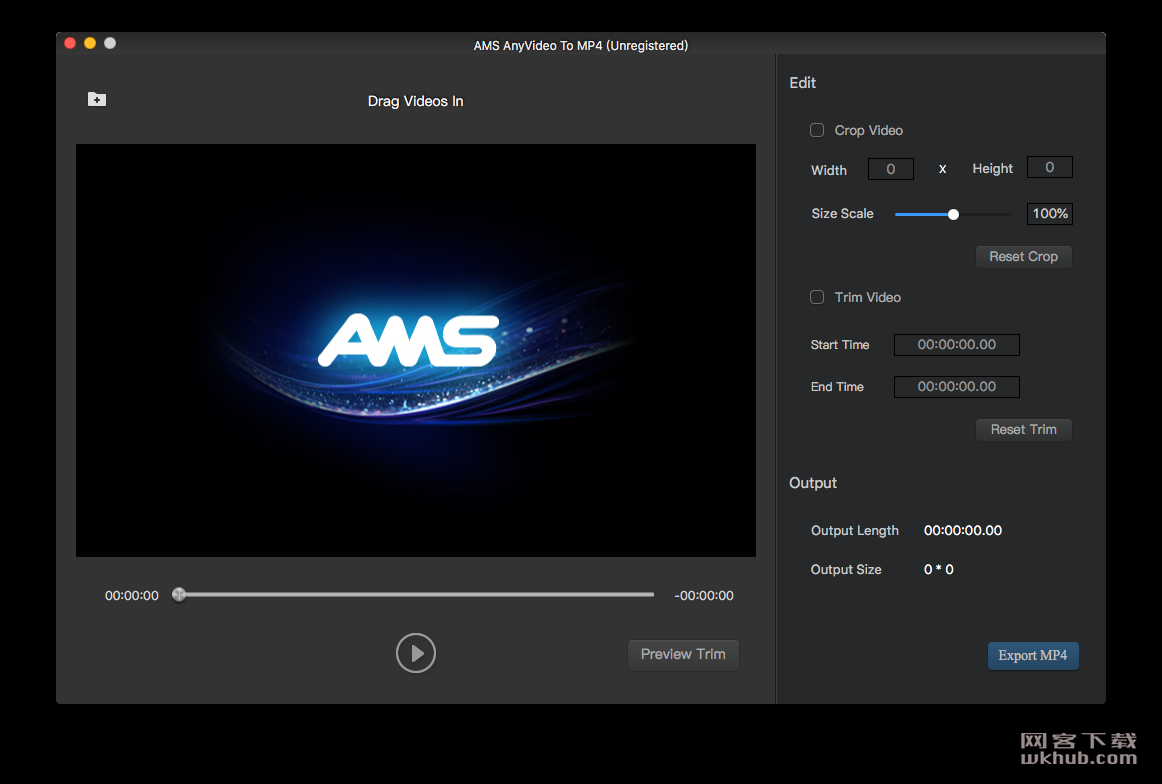Minimize the AMS AnyVideo window
Viewport: 1162px width, 784px height.
[90, 44]
